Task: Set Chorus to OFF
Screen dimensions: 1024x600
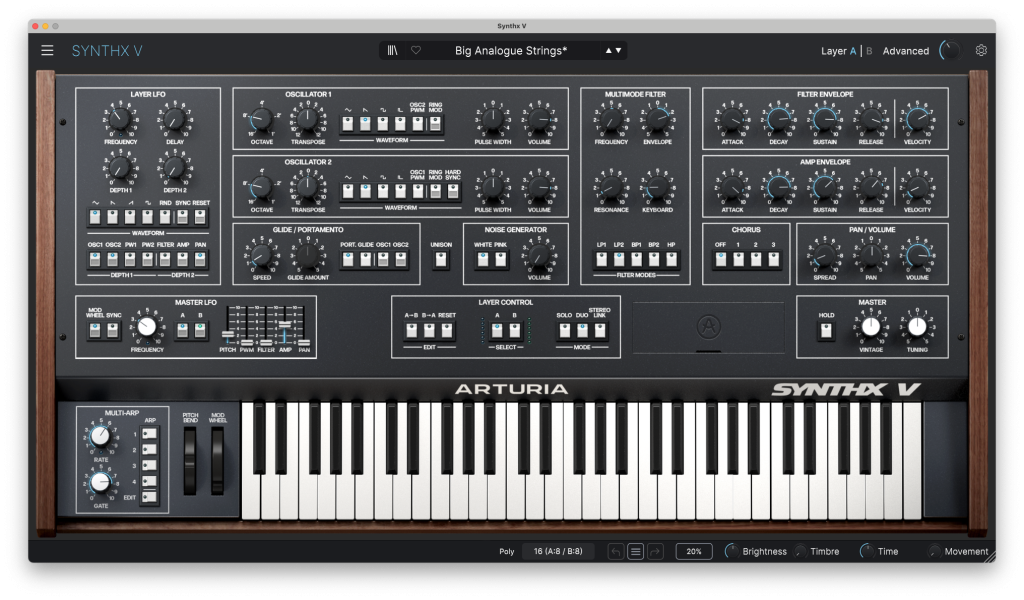Action: [x=720, y=260]
